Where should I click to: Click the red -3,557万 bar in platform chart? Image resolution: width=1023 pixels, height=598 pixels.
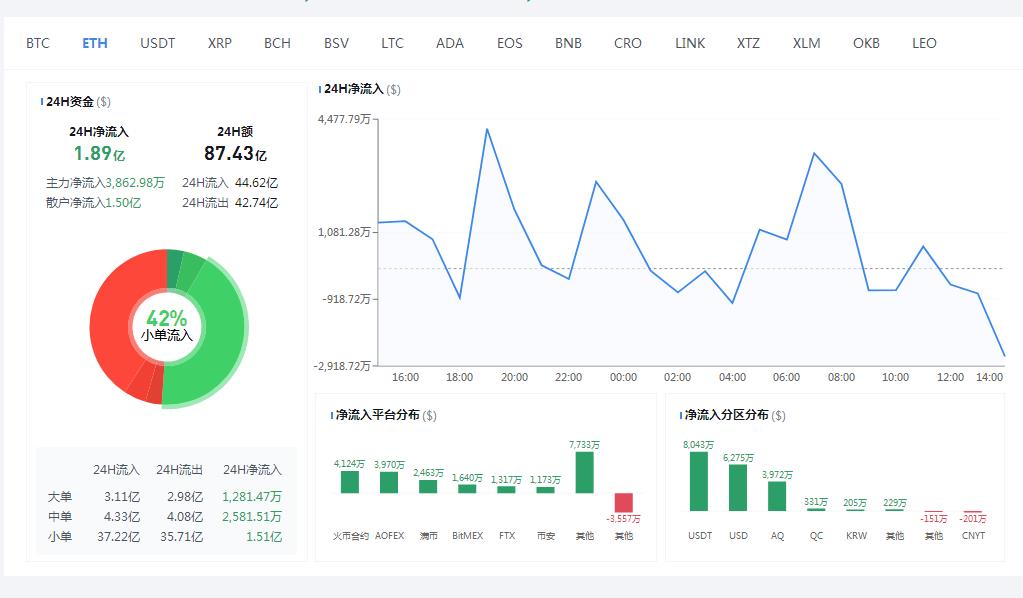pos(623,502)
